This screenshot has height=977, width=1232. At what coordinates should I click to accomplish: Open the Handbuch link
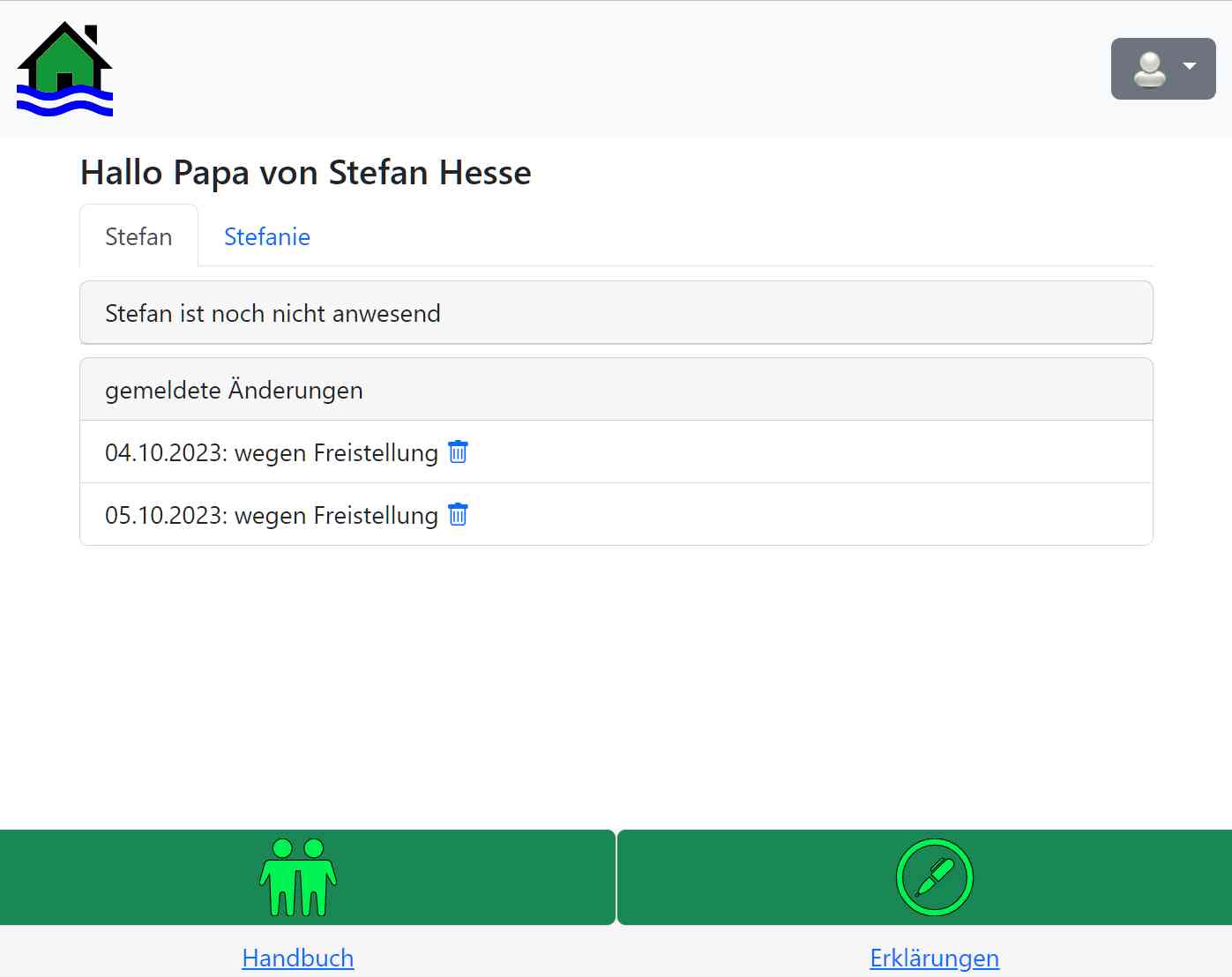pyautogui.click(x=298, y=958)
